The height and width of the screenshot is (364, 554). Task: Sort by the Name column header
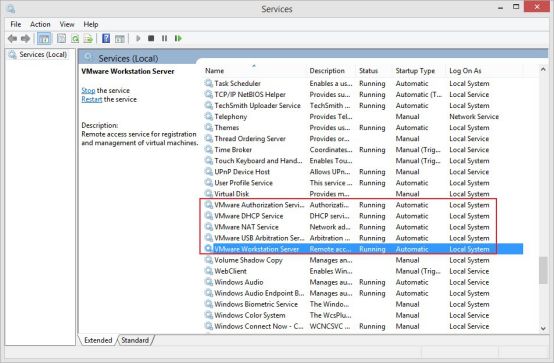(x=254, y=71)
